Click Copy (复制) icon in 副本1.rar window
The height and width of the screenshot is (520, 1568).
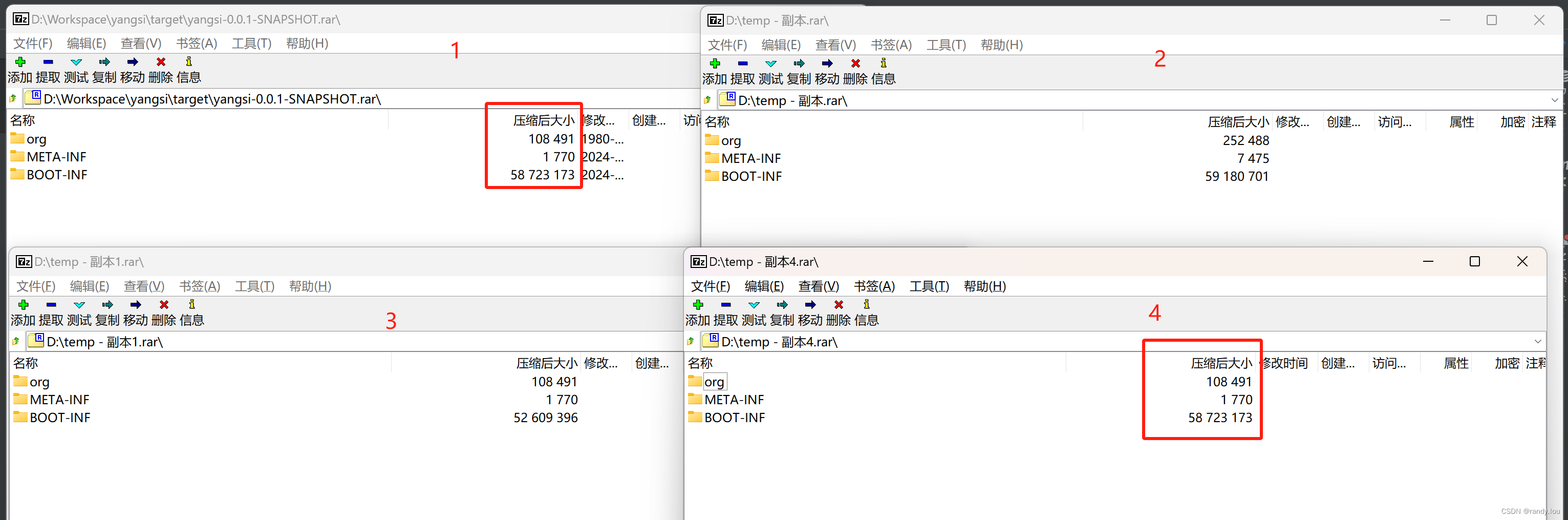click(x=107, y=304)
